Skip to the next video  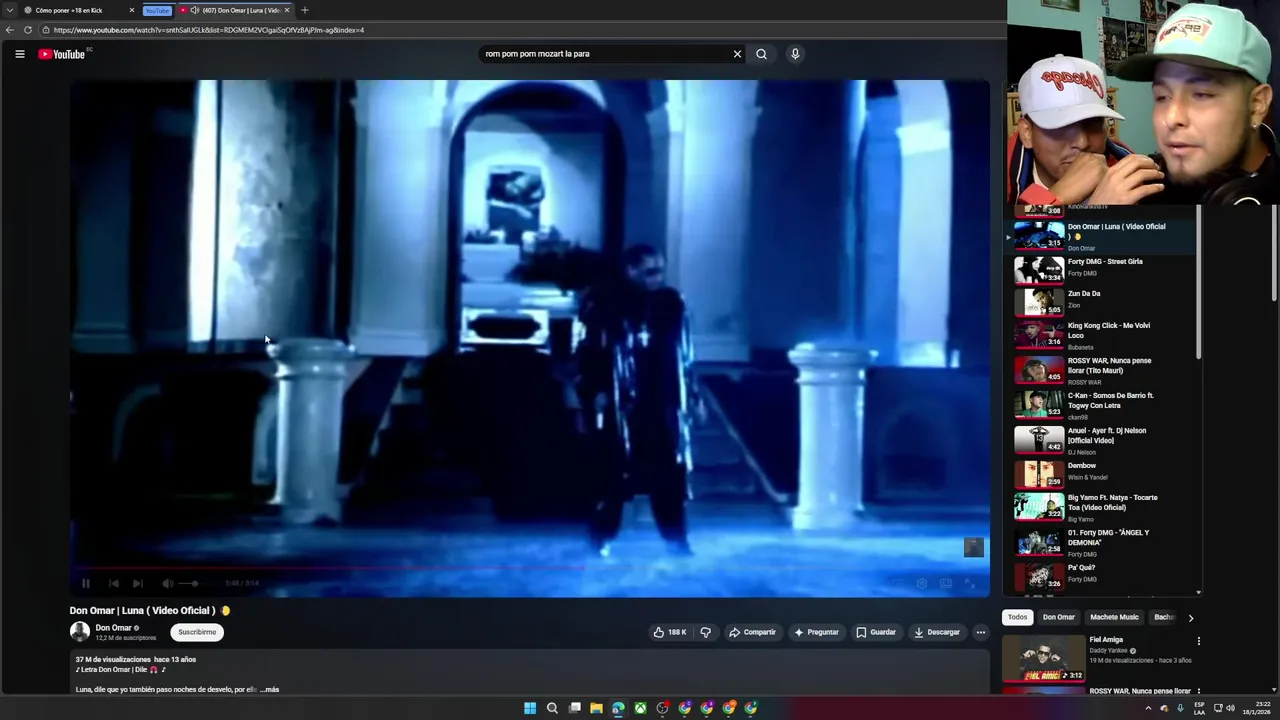pos(137,583)
